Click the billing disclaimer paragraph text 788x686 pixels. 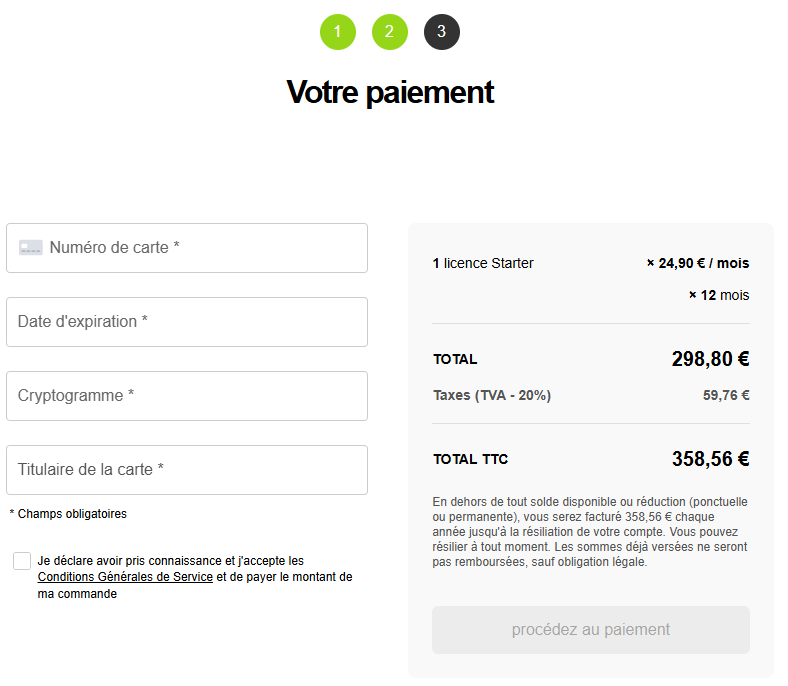click(590, 531)
